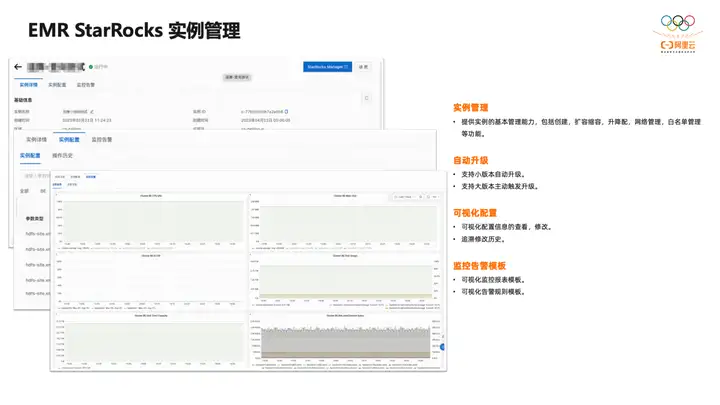
Task: Select 实例详情 tab in the middle config window
Action: click(36, 140)
